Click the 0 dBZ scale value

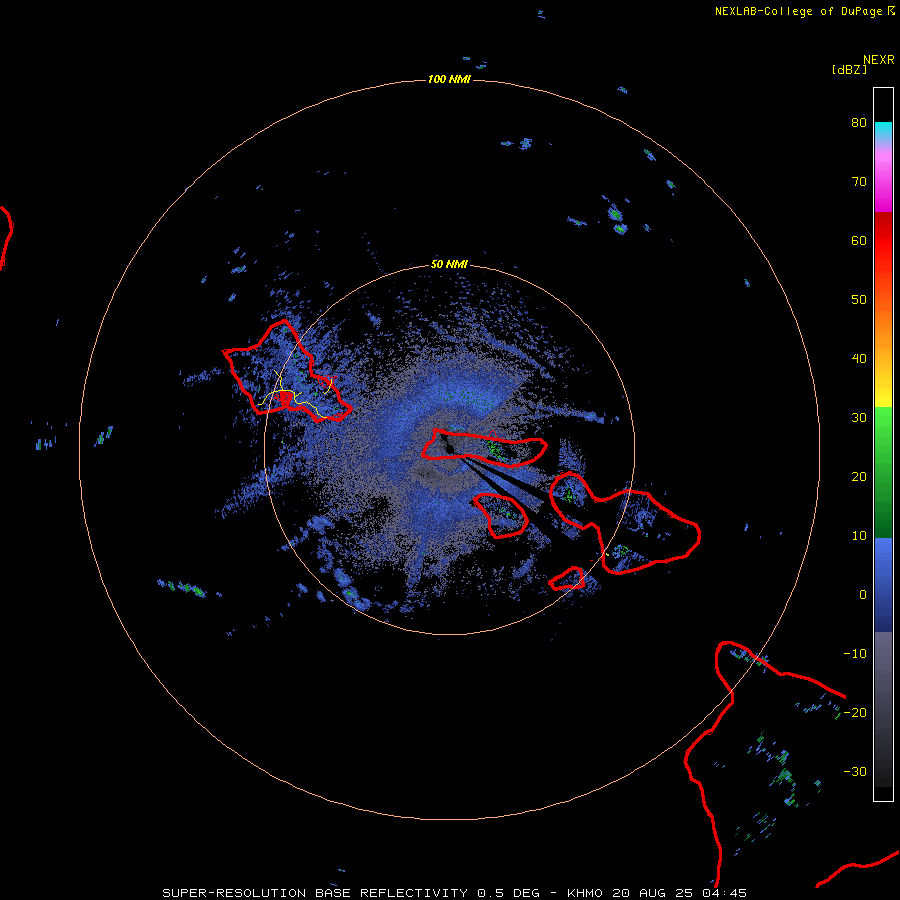coord(863,595)
